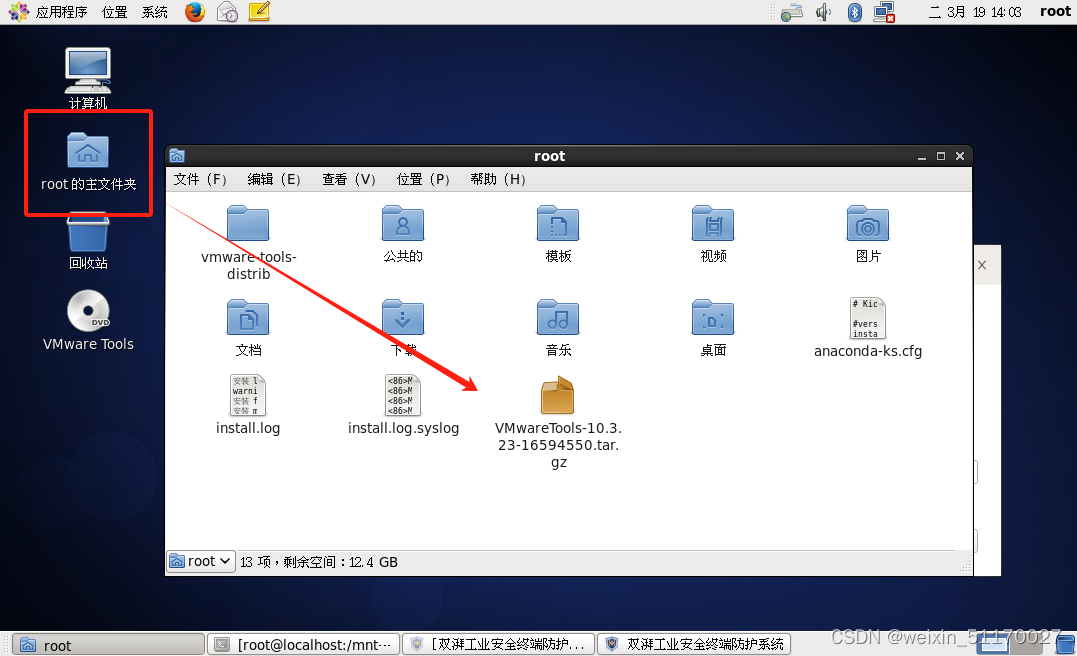The width and height of the screenshot is (1077, 656).
Task: Select the install.log.syslog file icon
Action: tap(403, 395)
